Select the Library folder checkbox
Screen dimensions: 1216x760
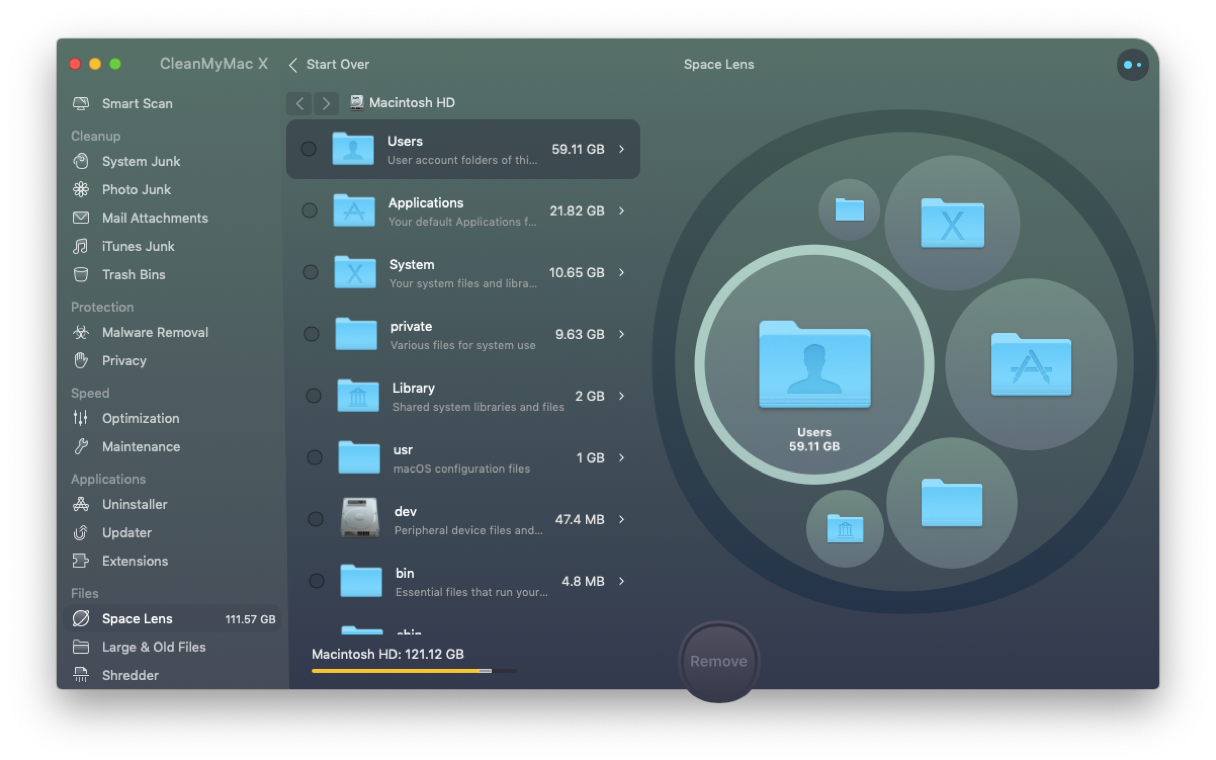point(313,396)
